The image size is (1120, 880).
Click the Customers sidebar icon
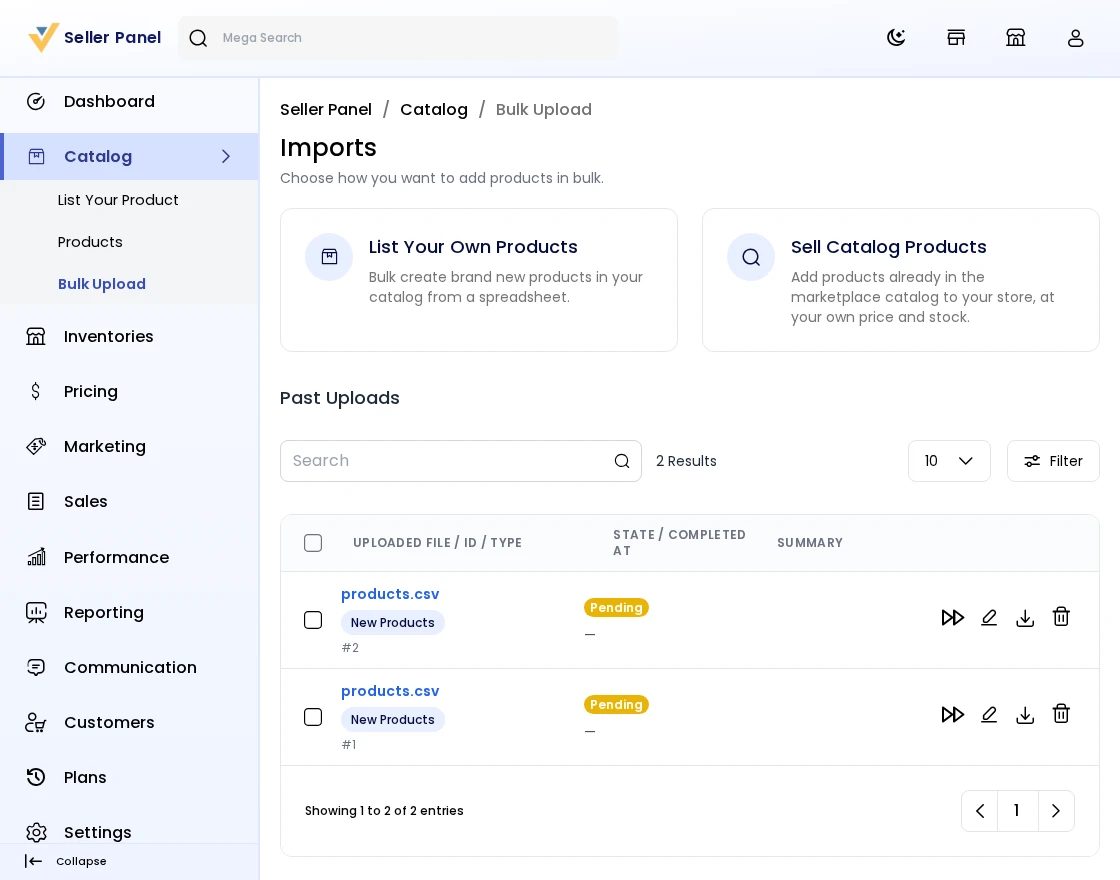[x=36, y=723]
